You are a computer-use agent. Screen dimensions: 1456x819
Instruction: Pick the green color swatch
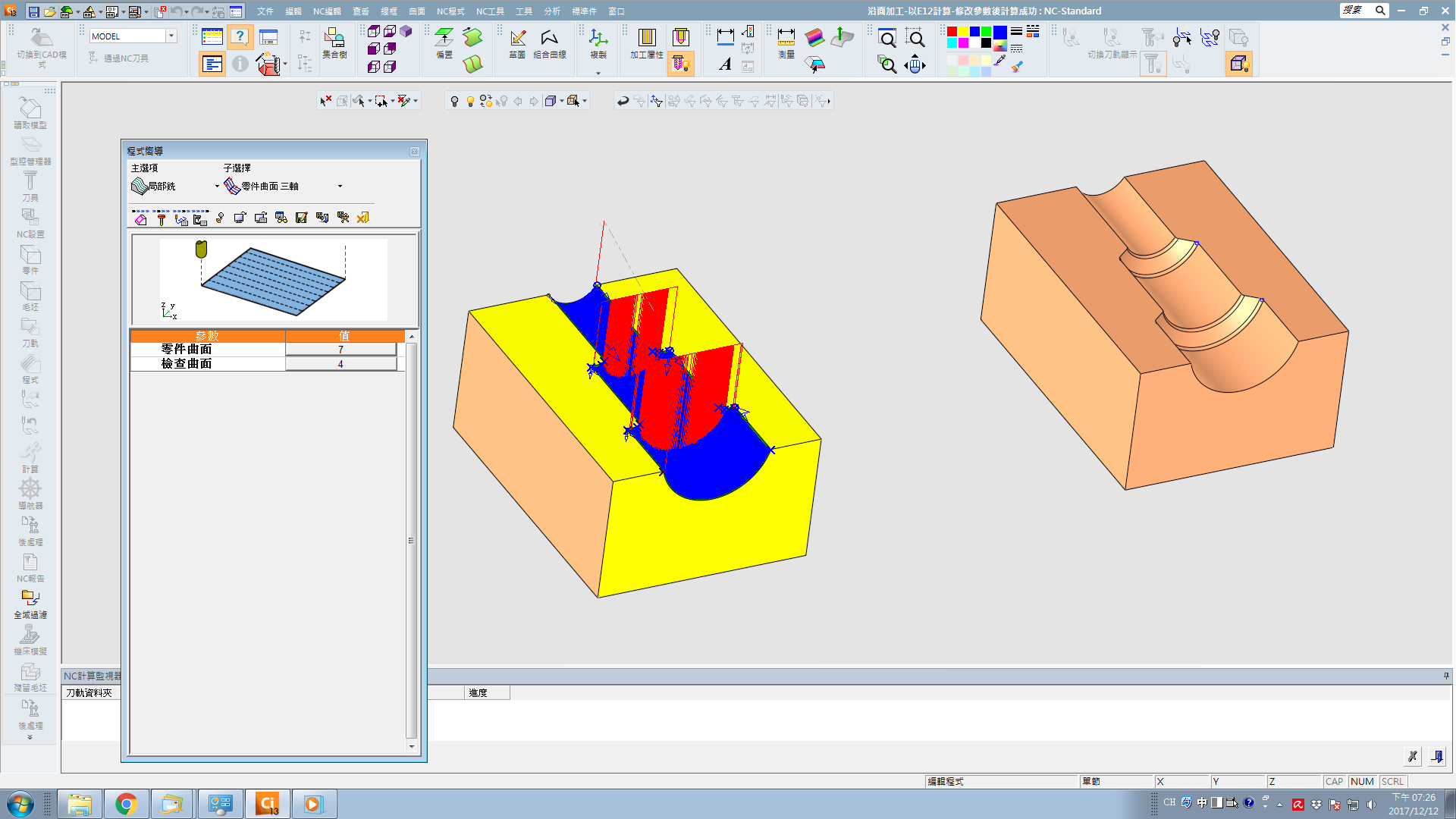986,32
